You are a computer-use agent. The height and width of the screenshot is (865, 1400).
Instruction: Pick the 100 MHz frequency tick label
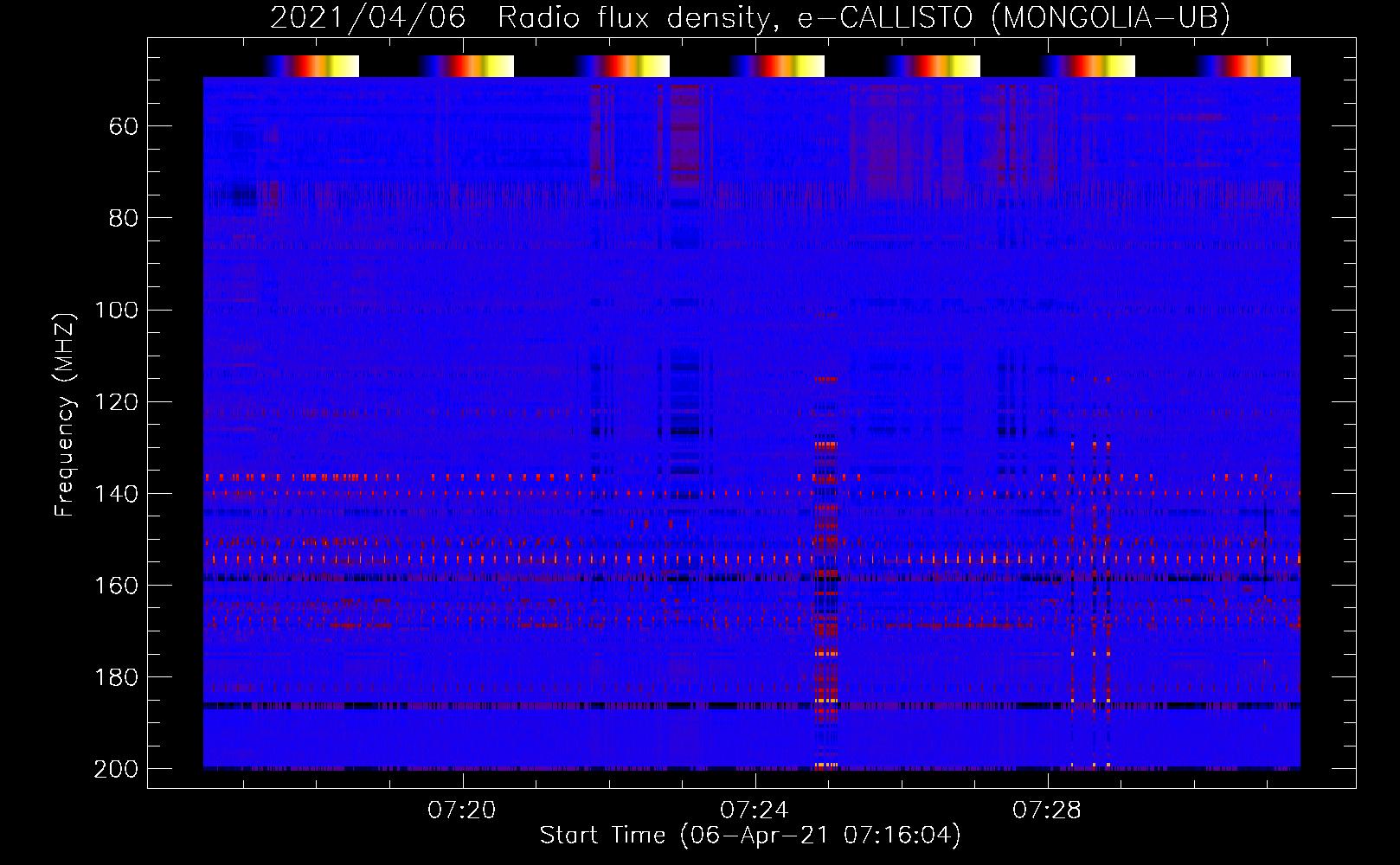[116, 311]
